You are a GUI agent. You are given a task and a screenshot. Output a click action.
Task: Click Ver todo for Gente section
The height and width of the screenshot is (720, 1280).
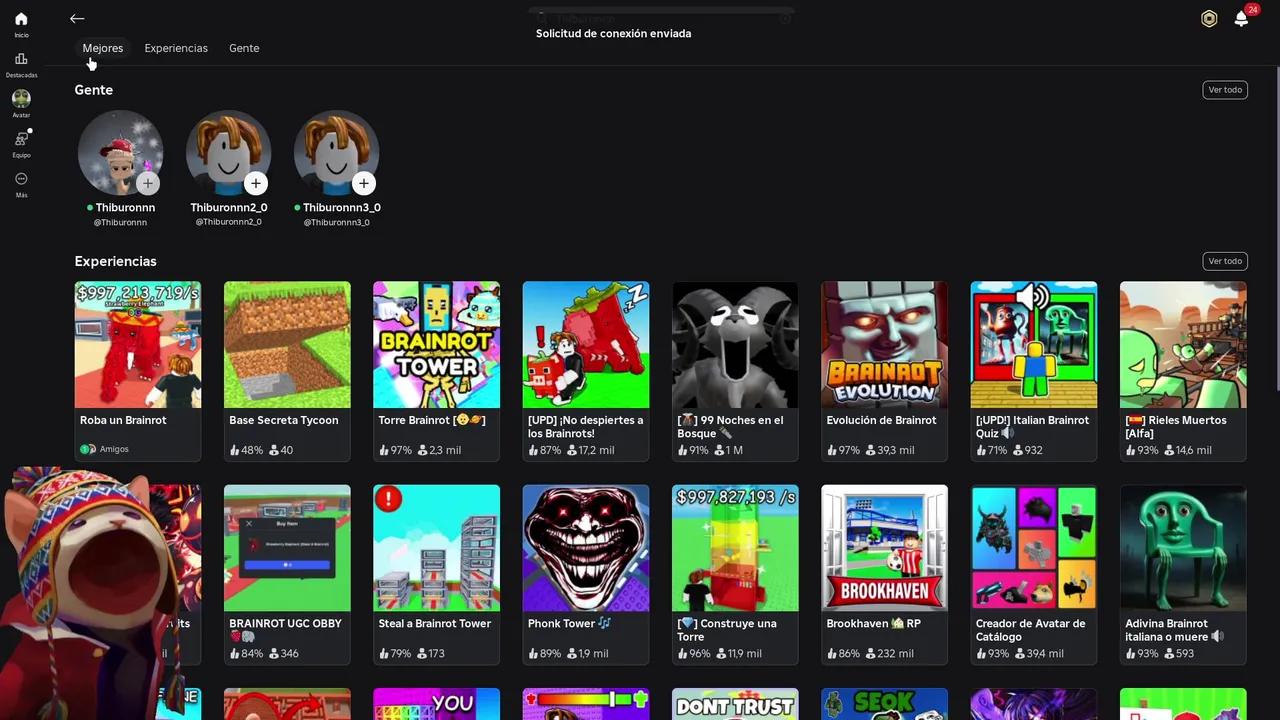pyautogui.click(x=1225, y=90)
